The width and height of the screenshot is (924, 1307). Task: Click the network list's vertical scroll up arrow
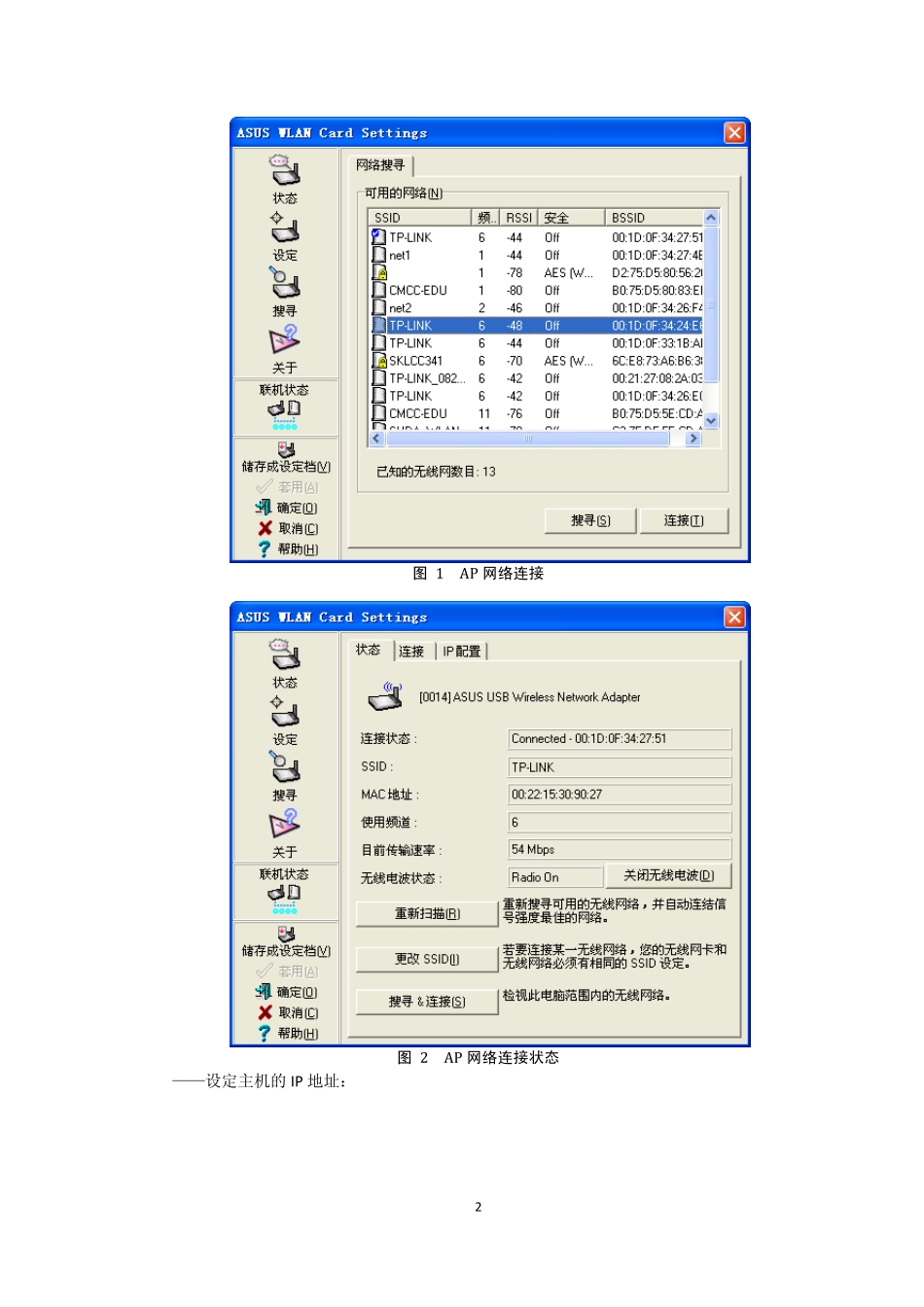(711, 218)
